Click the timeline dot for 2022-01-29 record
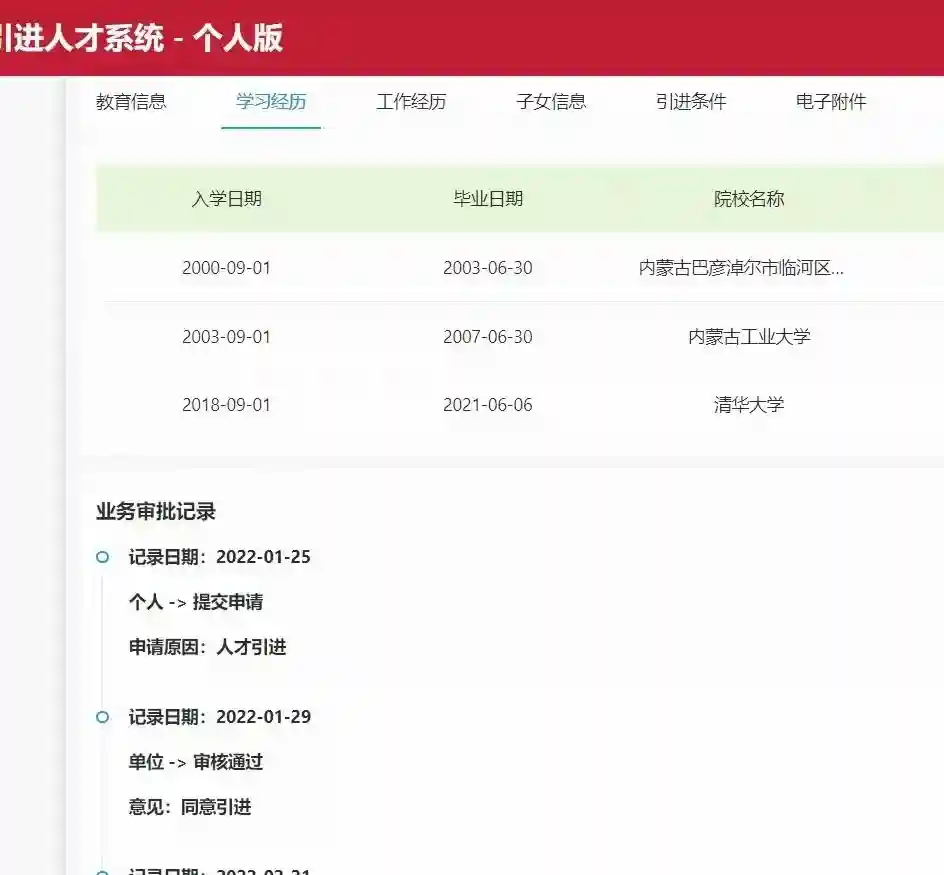This screenshot has height=875, width=944. [102, 717]
